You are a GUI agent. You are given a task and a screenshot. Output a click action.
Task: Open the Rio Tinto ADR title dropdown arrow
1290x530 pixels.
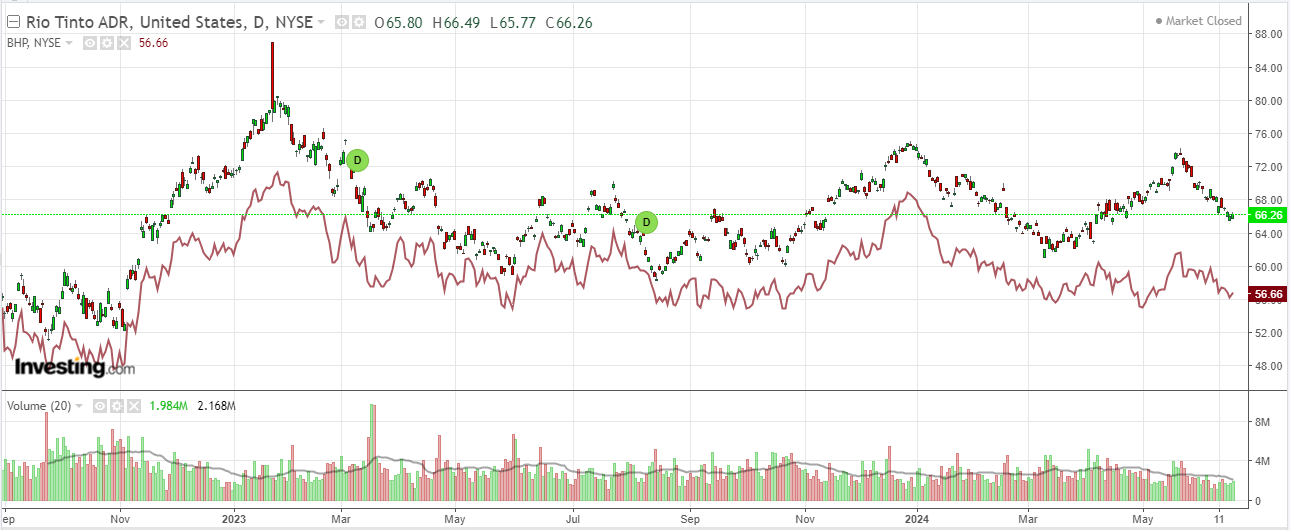pyautogui.click(x=321, y=22)
